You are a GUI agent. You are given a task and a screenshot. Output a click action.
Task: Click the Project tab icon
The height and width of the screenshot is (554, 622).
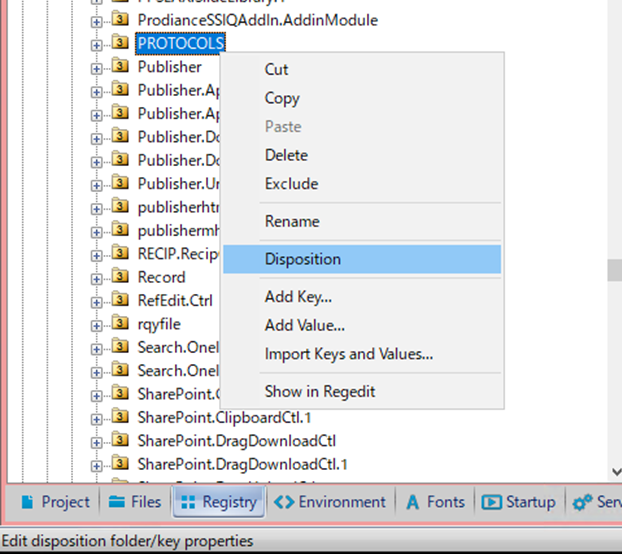tap(28, 502)
